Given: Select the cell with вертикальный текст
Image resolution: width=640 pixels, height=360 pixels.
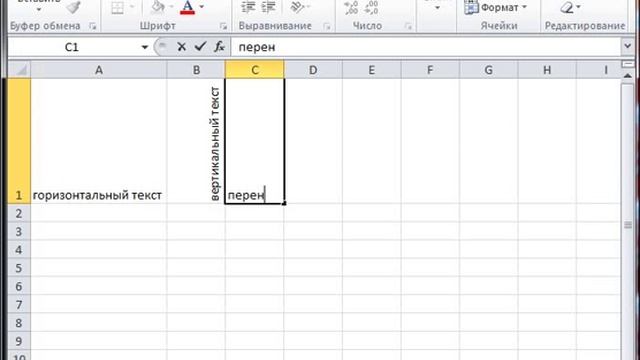Looking at the screenshot, I should click(x=196, y=141).
